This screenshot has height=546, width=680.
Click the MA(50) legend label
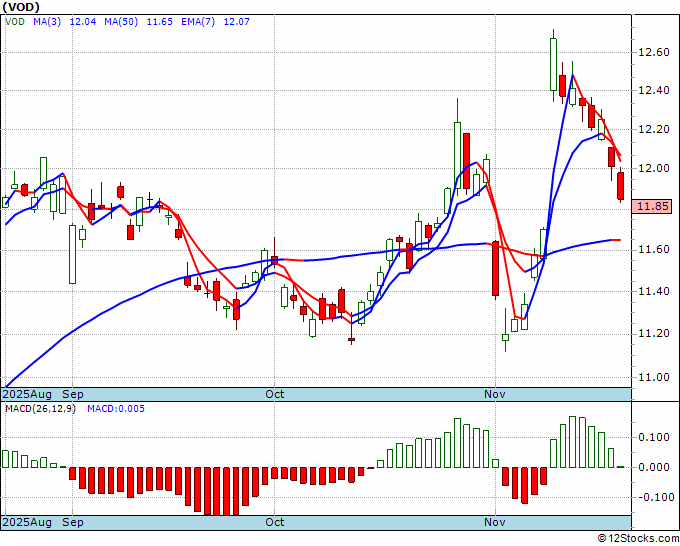(x=121, y=21)
